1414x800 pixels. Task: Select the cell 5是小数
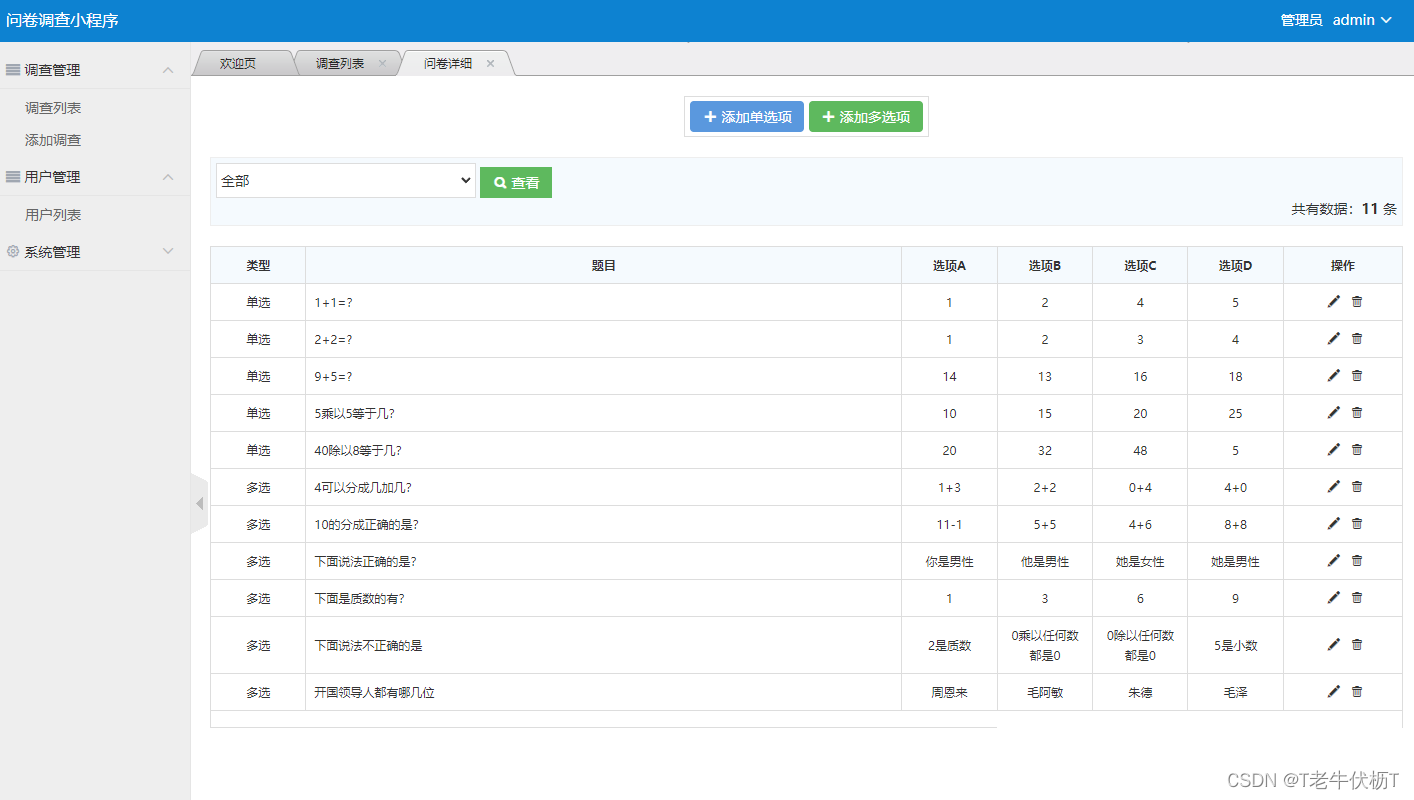tap(1235, 645)
